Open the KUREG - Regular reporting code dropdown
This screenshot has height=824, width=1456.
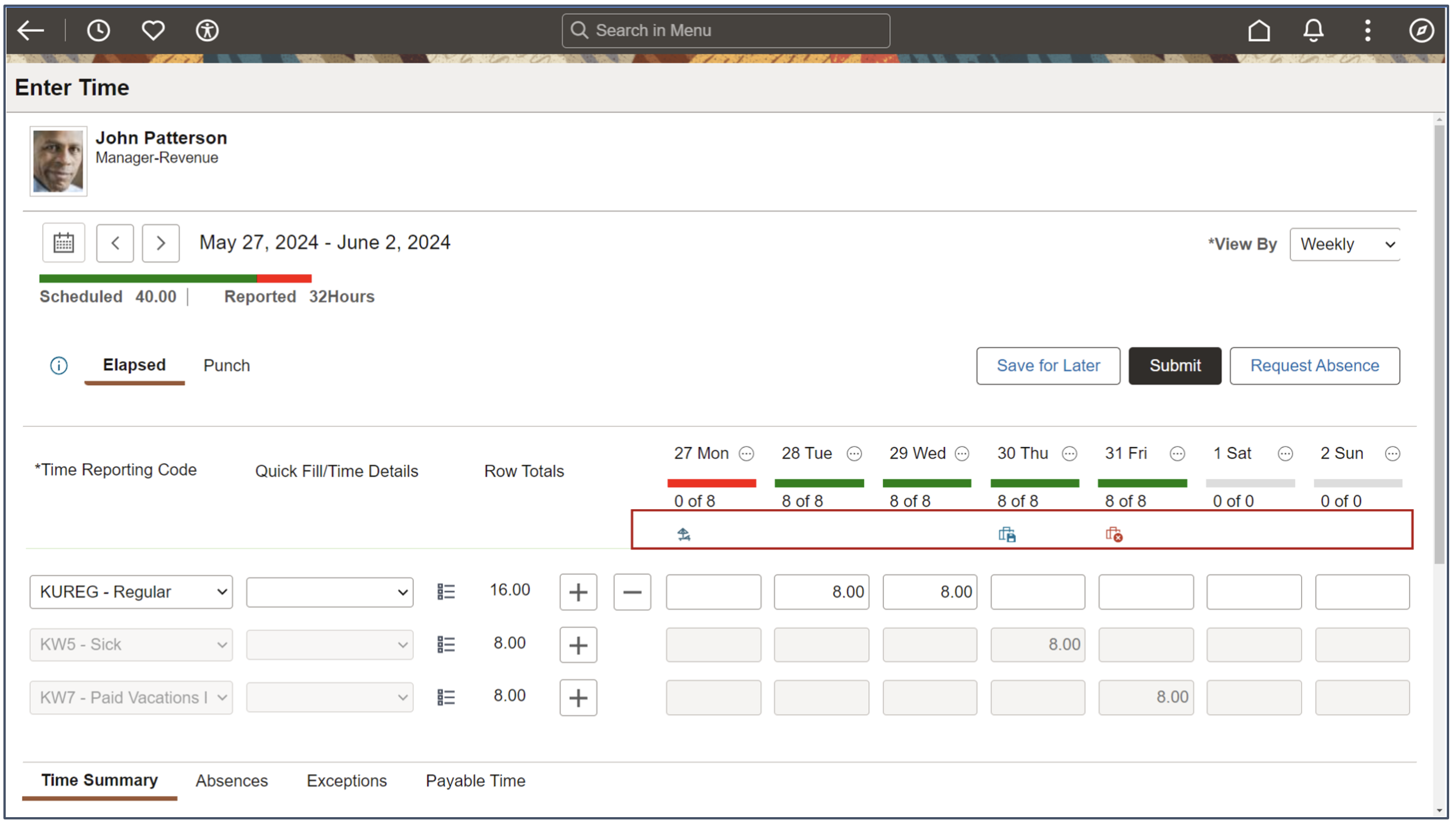(131, 592)
